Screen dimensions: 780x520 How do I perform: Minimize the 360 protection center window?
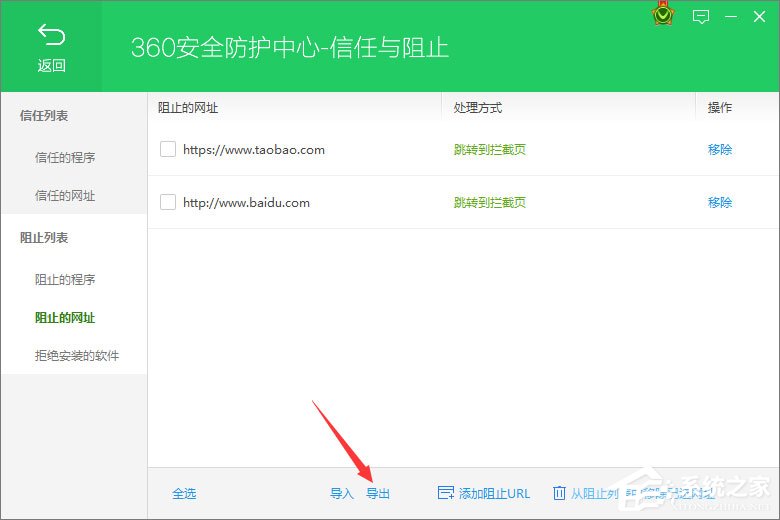pos(732,17)
